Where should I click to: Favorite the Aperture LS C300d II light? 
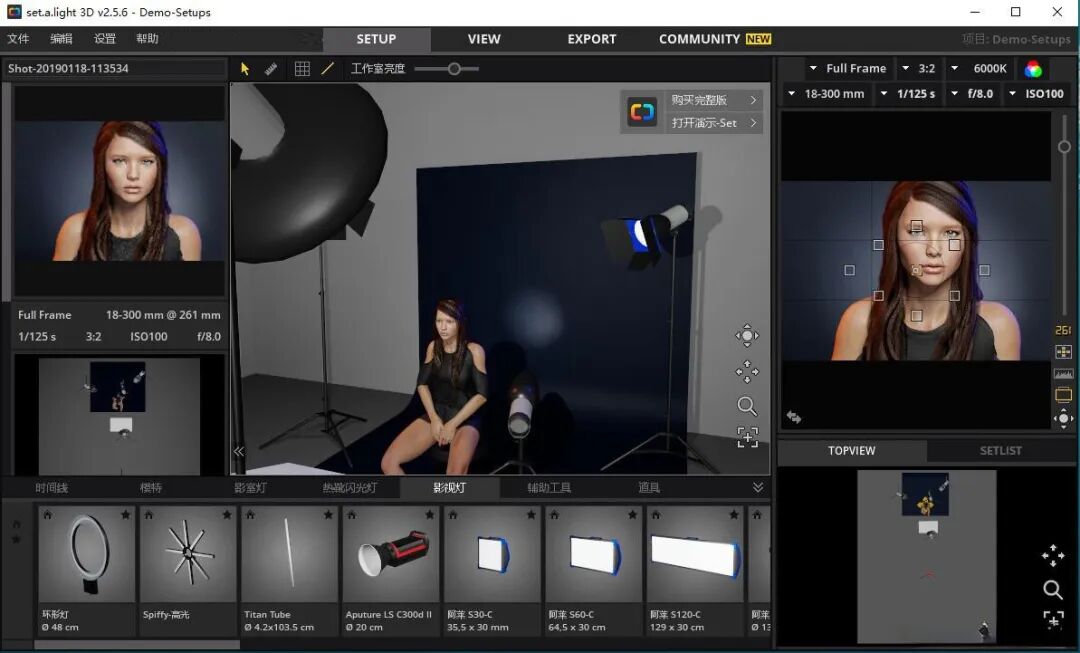[429, 515]
